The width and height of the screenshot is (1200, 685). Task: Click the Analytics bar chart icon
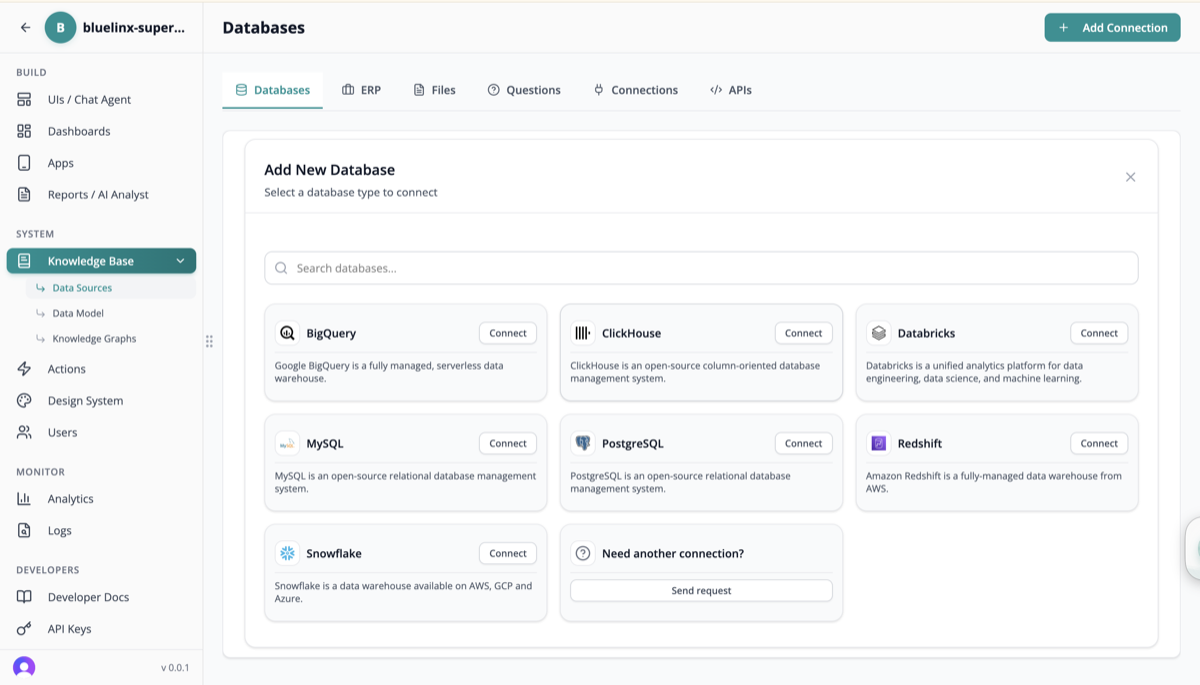coord(24,499)
